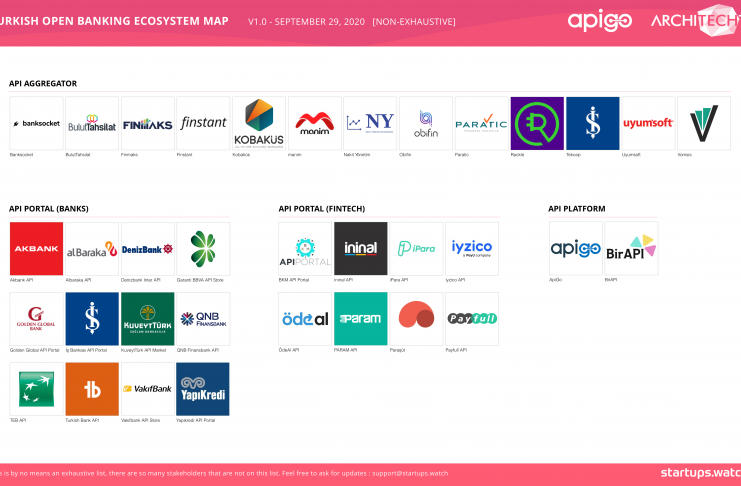741x486 pixels.
Task: Select the VakıfBank logo
Action: point(148,389)
